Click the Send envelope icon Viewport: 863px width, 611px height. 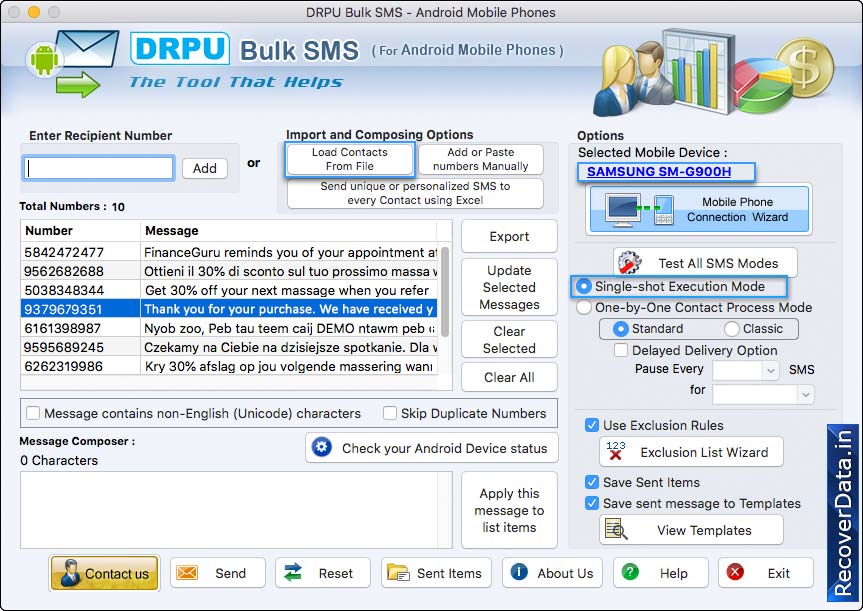point(187,572)
